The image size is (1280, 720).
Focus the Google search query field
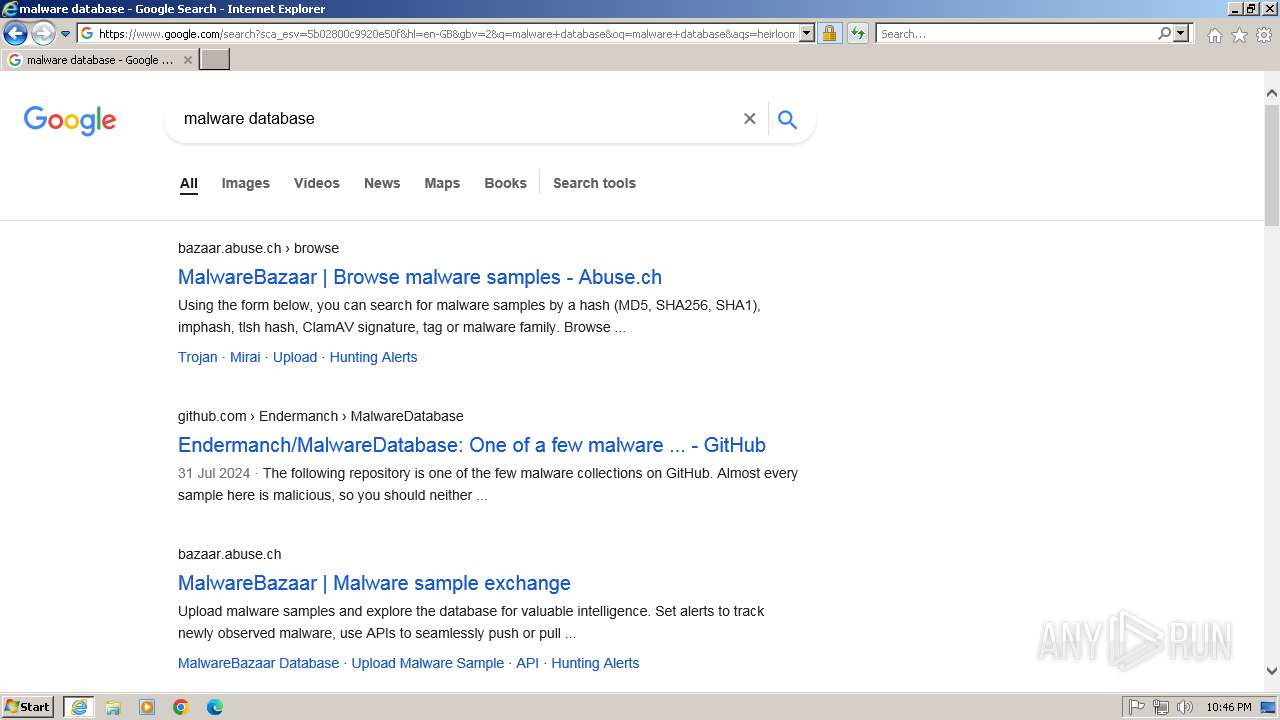click(455, 119)
